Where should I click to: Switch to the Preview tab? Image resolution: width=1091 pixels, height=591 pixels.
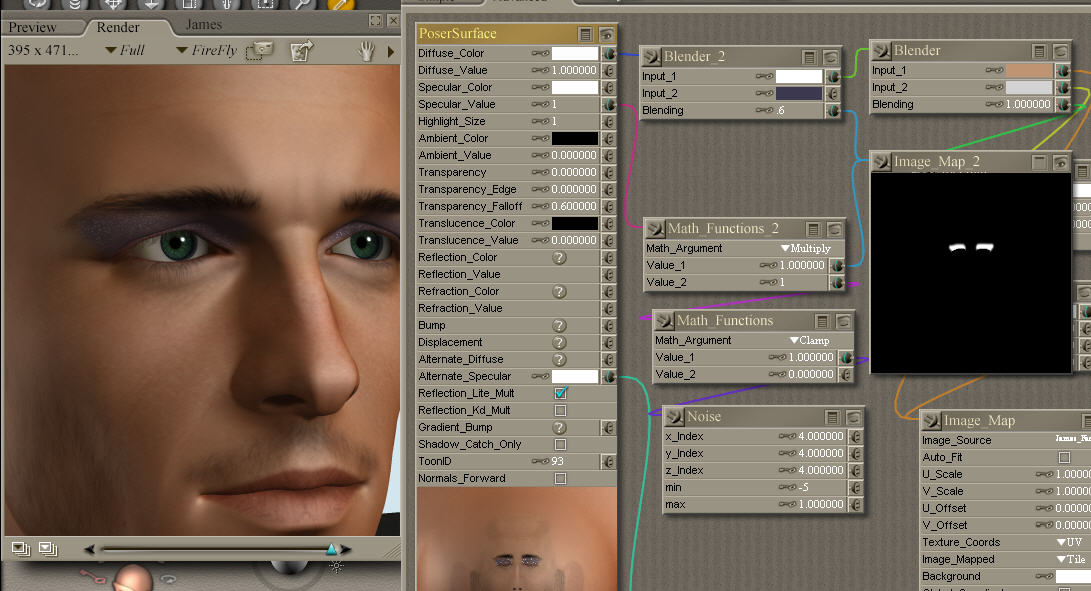tap(33, 27)
